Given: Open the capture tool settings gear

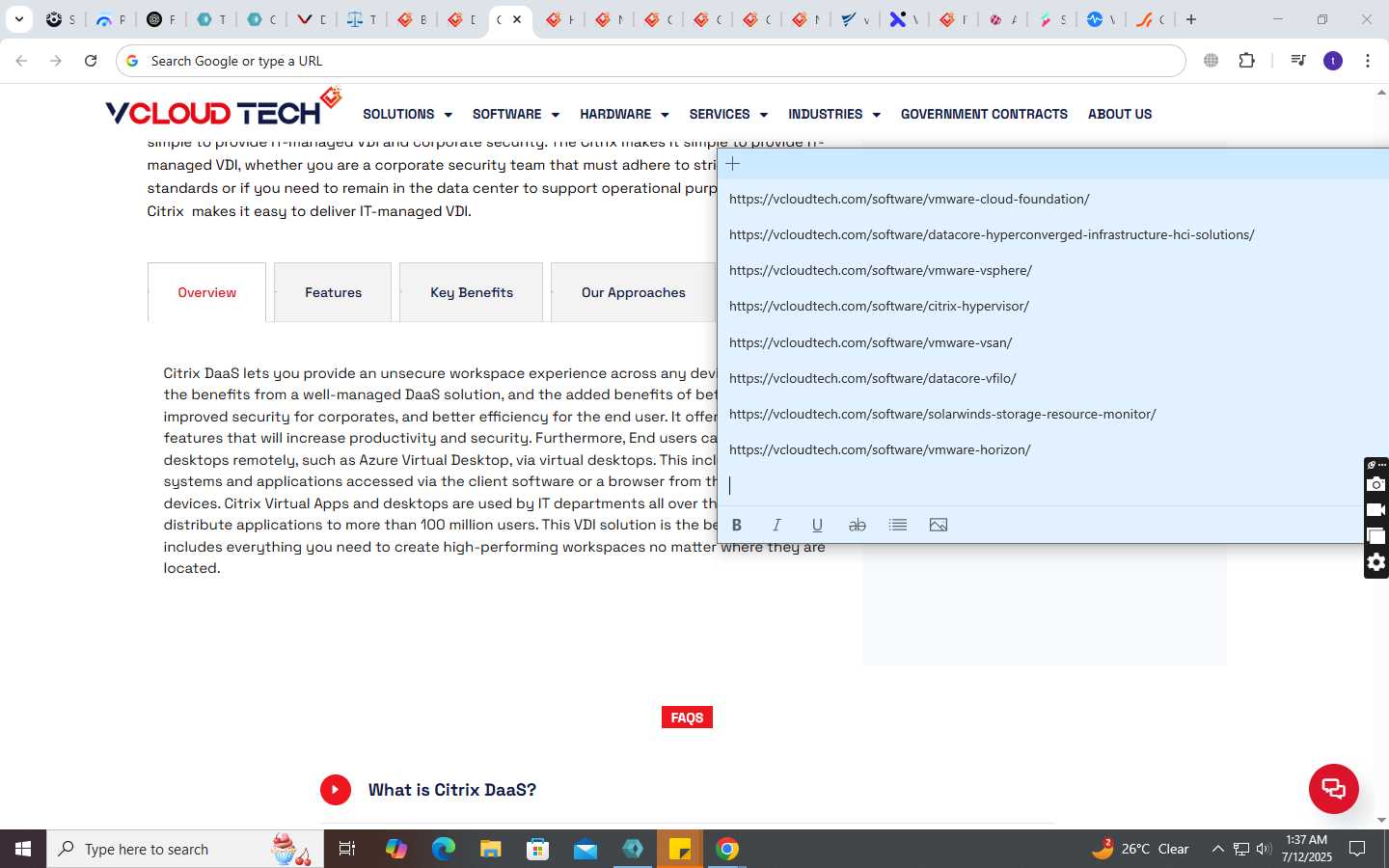Looking at the screenshot, I should 1376,562.
